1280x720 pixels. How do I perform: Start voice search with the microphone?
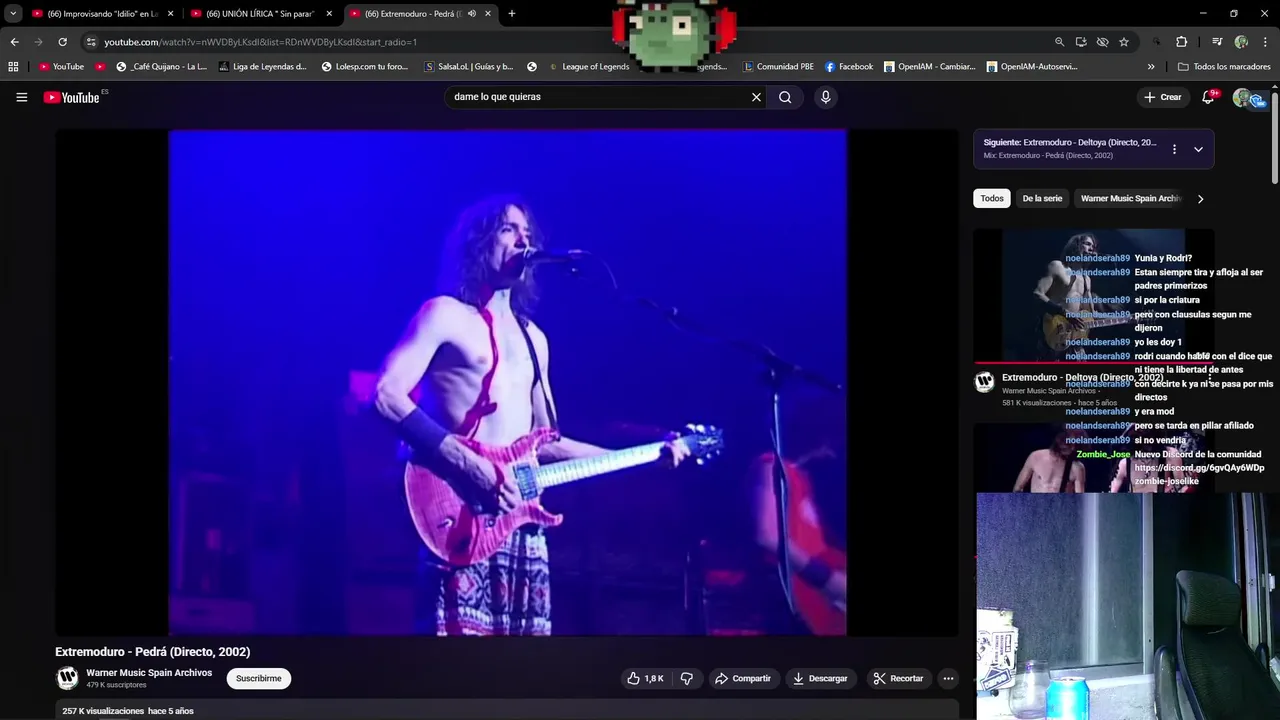tap(825, 97)
